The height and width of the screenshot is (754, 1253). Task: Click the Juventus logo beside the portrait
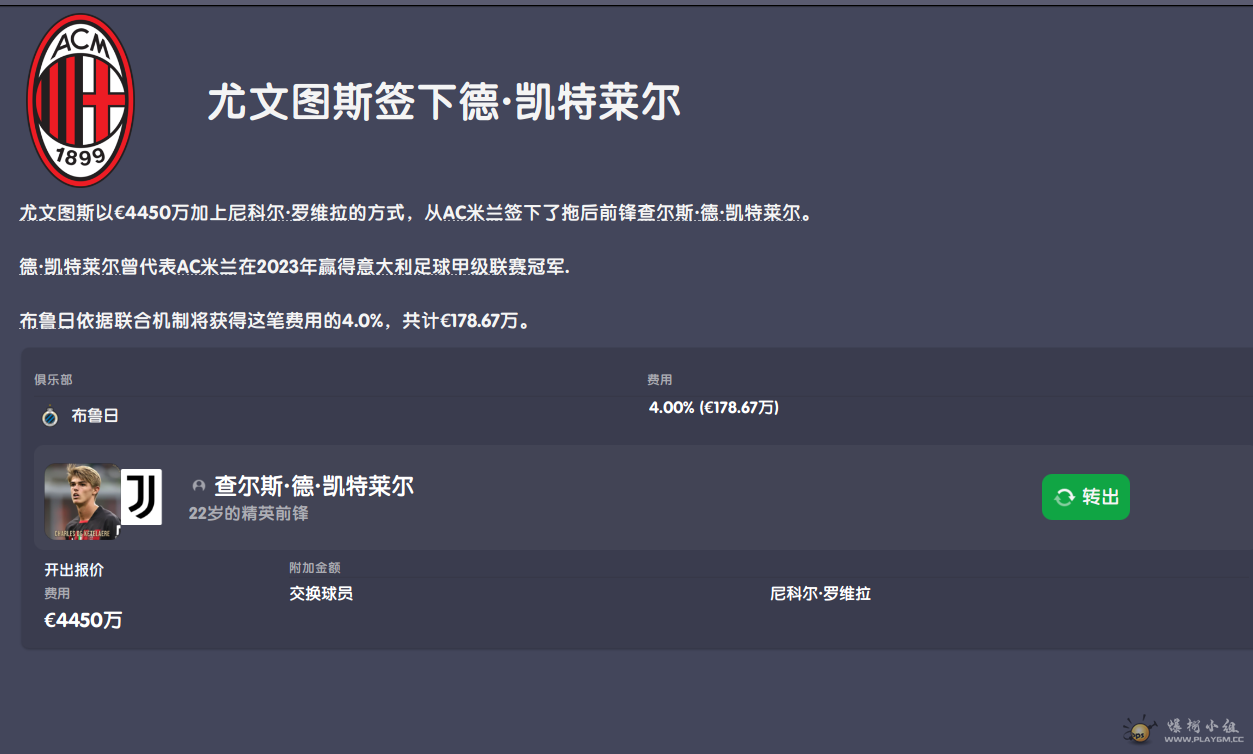click(142, 497)
